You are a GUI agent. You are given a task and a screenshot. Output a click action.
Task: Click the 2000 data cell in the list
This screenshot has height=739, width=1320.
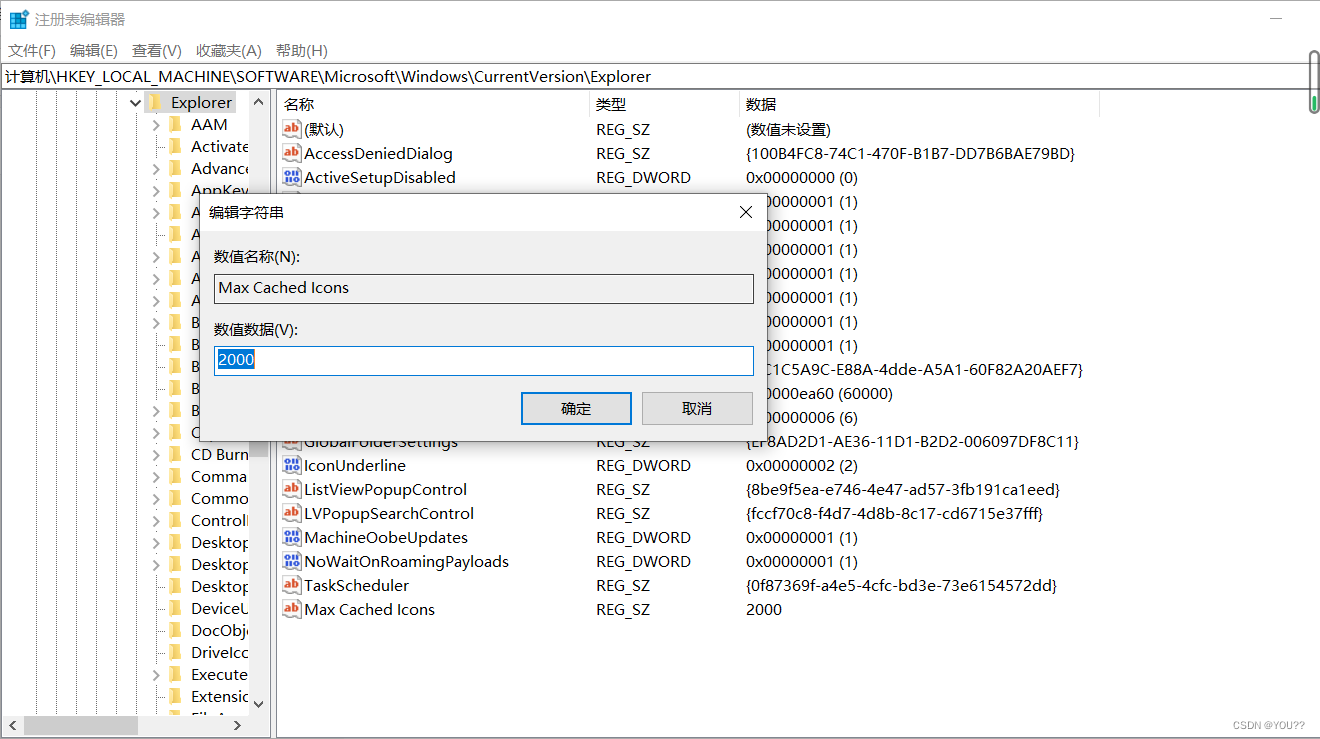[x=764, y=609]
